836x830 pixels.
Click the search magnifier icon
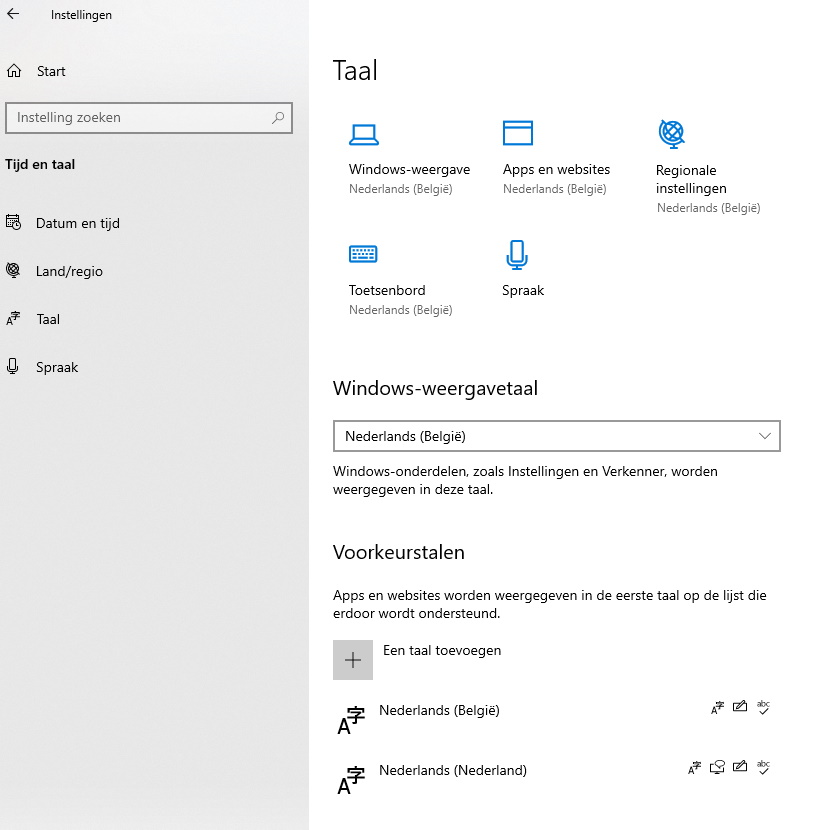[278, 117]
